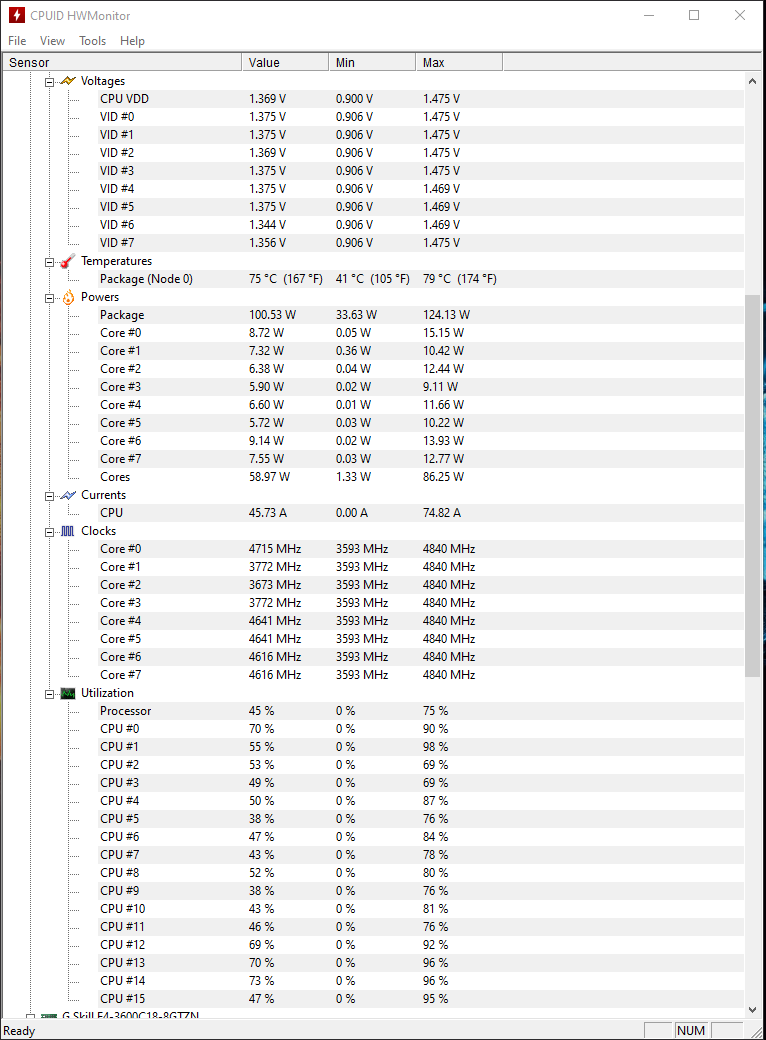Click the 75 °C package temperature value
The image size is (766, 1040).
pos(286,279)
